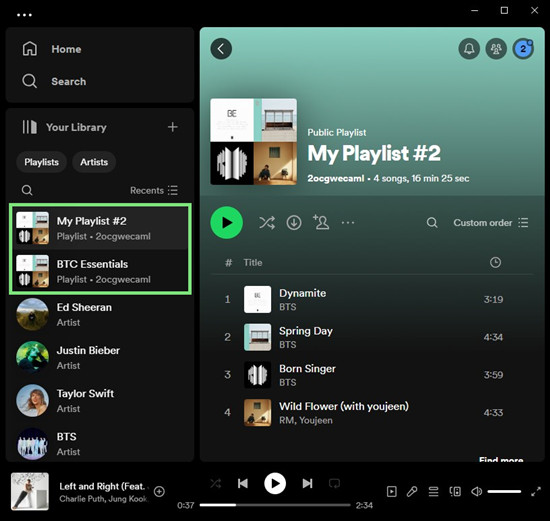Open Search in the sidebar
Viewport: 550px width, 521px height.
pos(54,81)
